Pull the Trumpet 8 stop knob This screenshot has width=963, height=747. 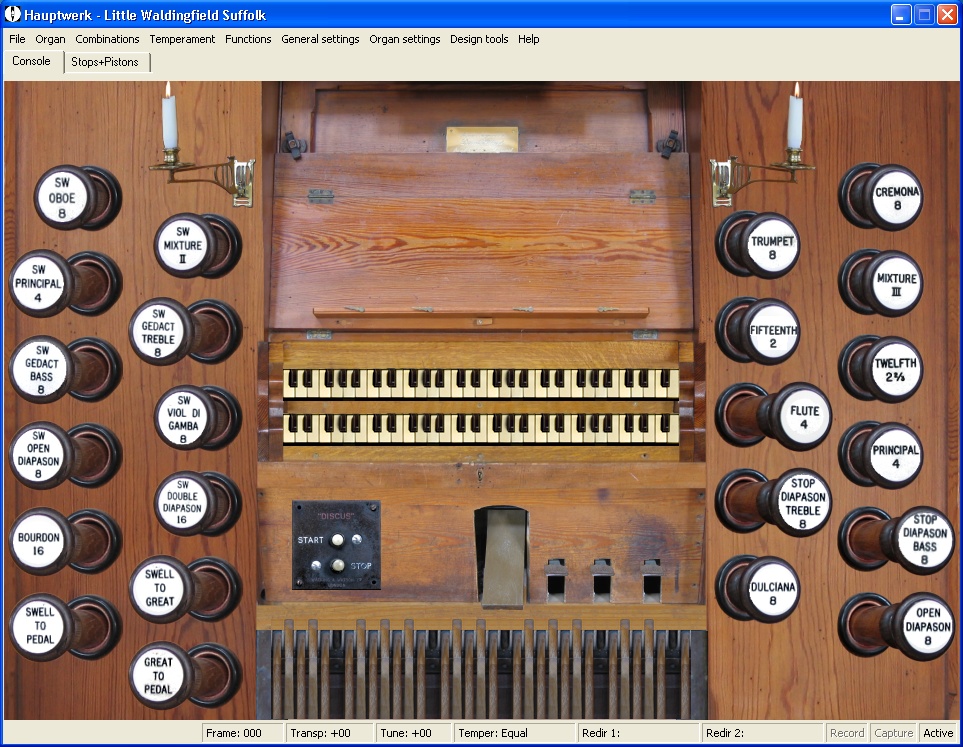(772, 247)
